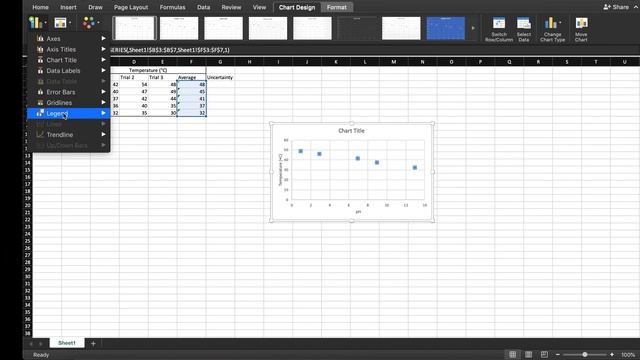Image resolution: width=640 pixels, height=360 pixels.
Task: Switch to the Format tab
Action: click(337, 7)
